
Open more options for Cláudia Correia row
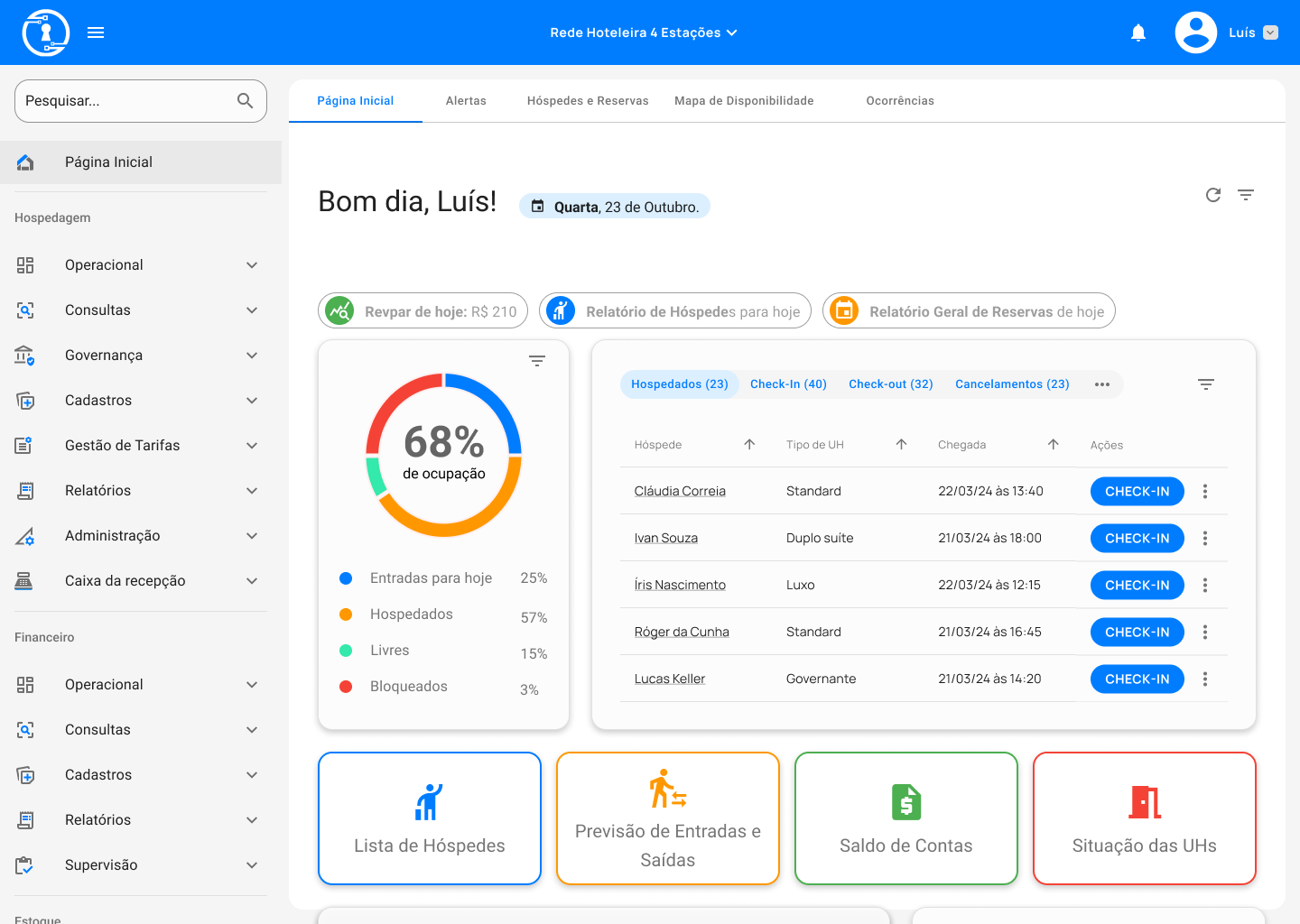(x=1205, y=492)
